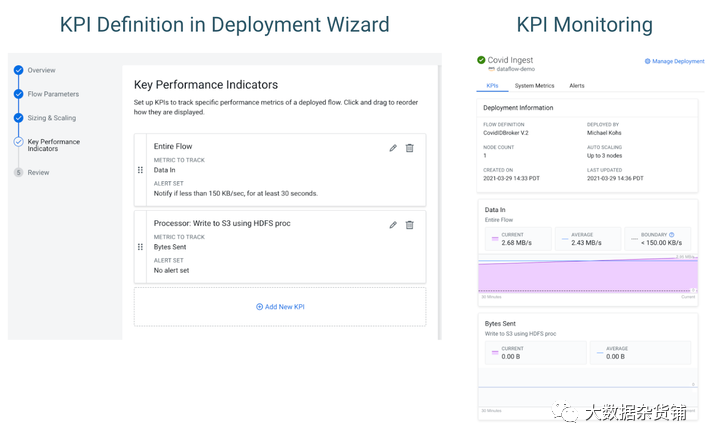
Task: Click the Bytes Sent KPI monitoring title
Action: (500, 324)
